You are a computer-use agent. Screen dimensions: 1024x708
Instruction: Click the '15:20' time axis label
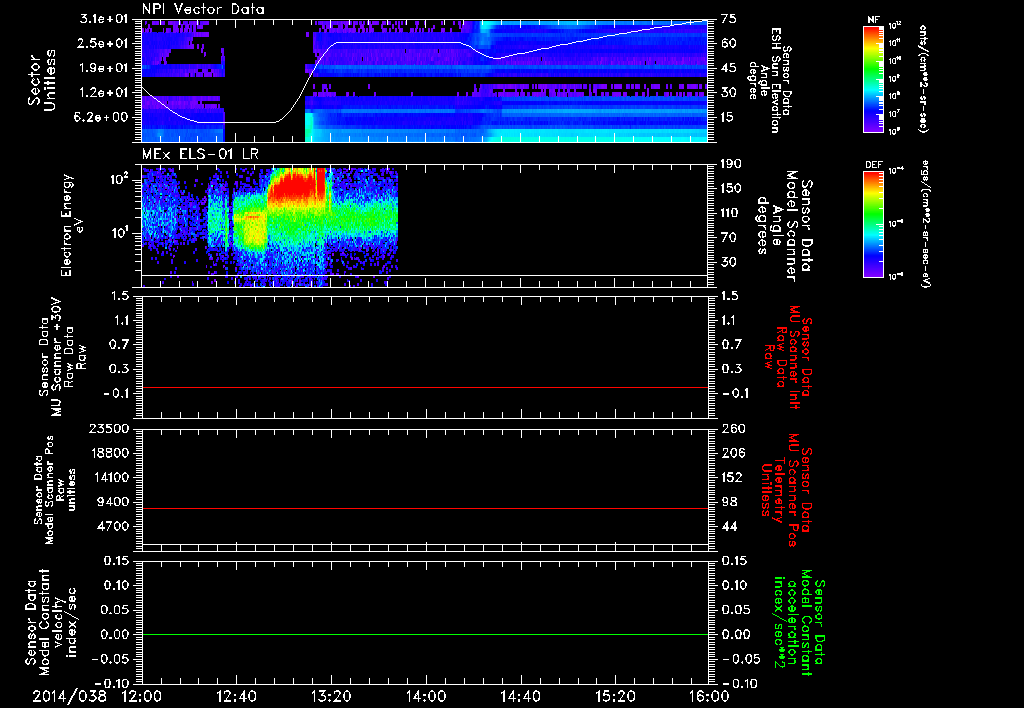[616, 696]
